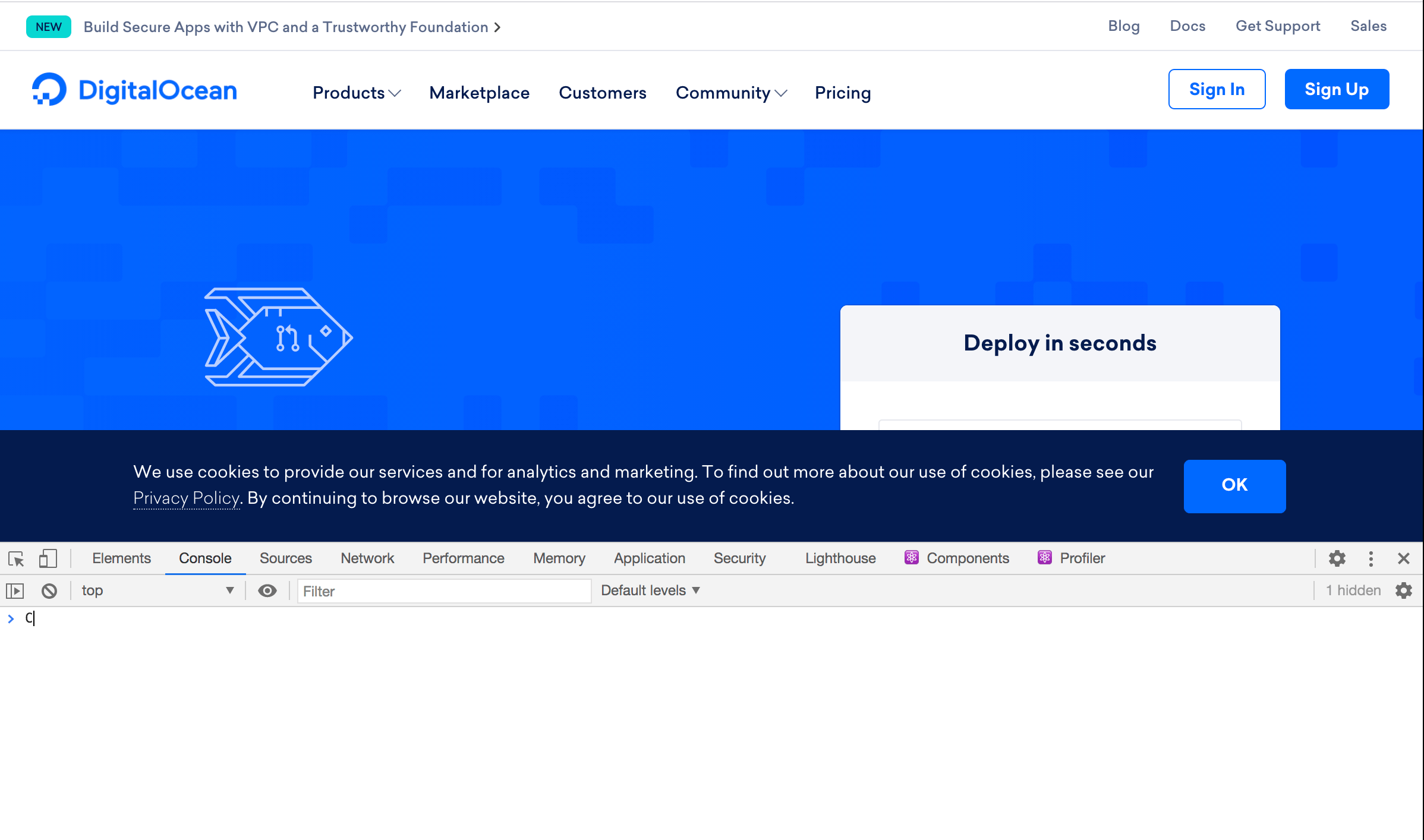Expand the Products navigation menu
This screenshot has height=840, width=1424.
pyautogui.click(x=356, y=93)
